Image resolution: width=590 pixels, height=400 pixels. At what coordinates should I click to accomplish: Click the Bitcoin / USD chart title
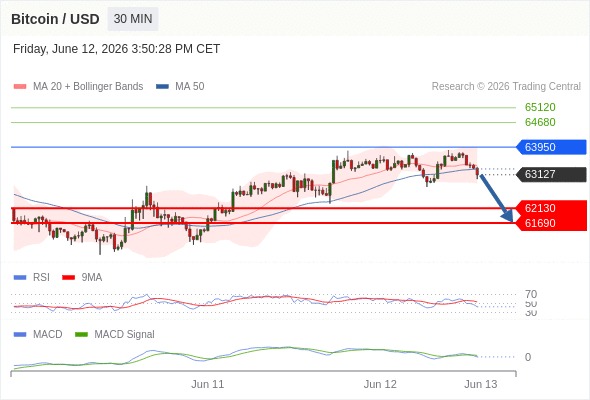click(x=55, y=19)
